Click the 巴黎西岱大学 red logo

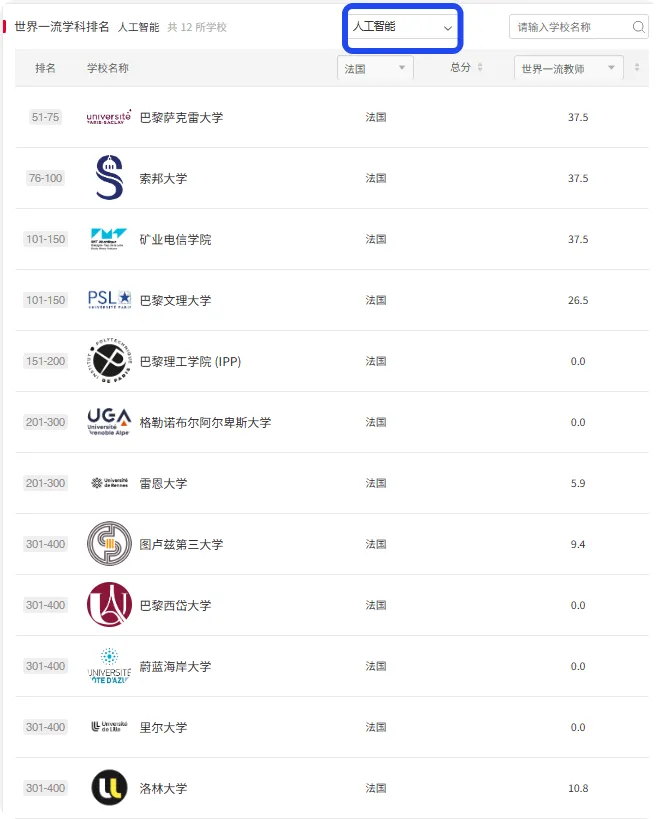(x=109, y=604)
